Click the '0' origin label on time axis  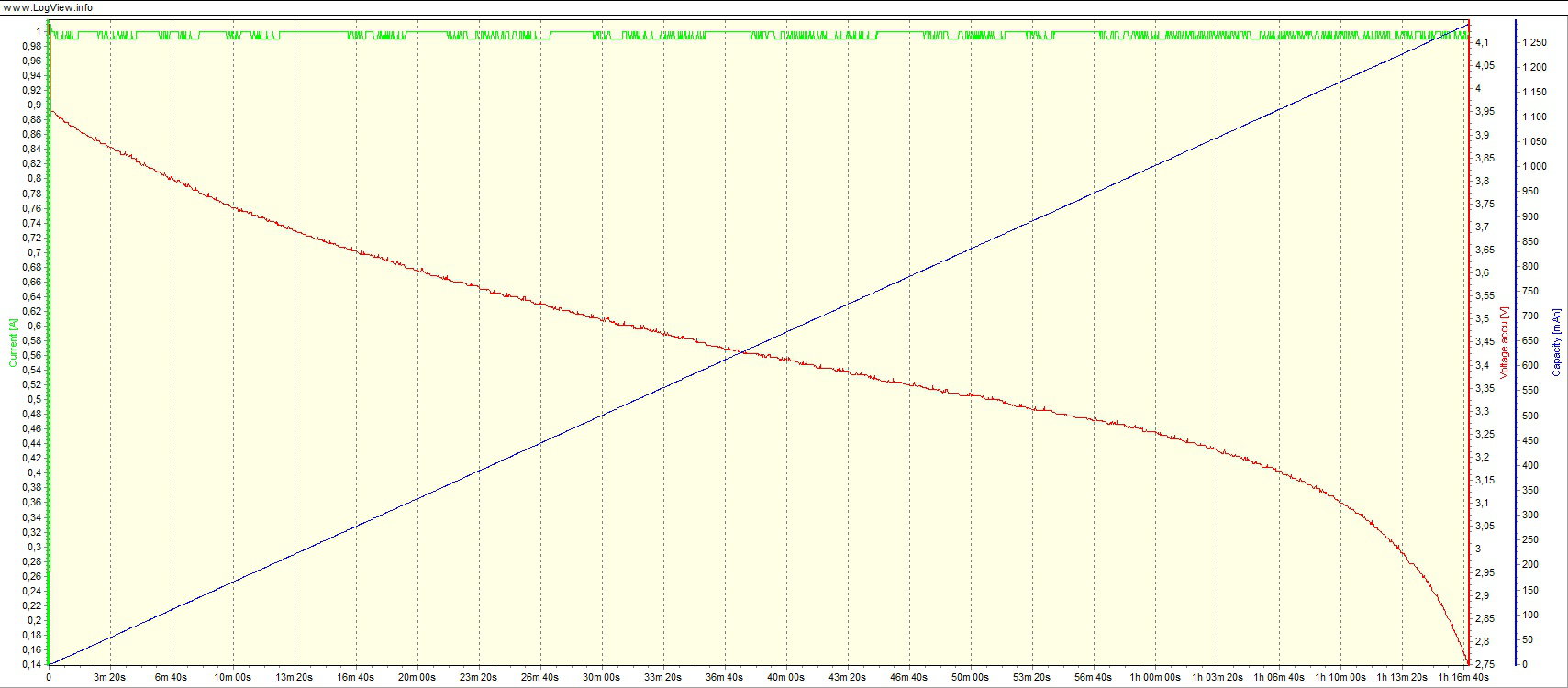[x=49, y=677]
